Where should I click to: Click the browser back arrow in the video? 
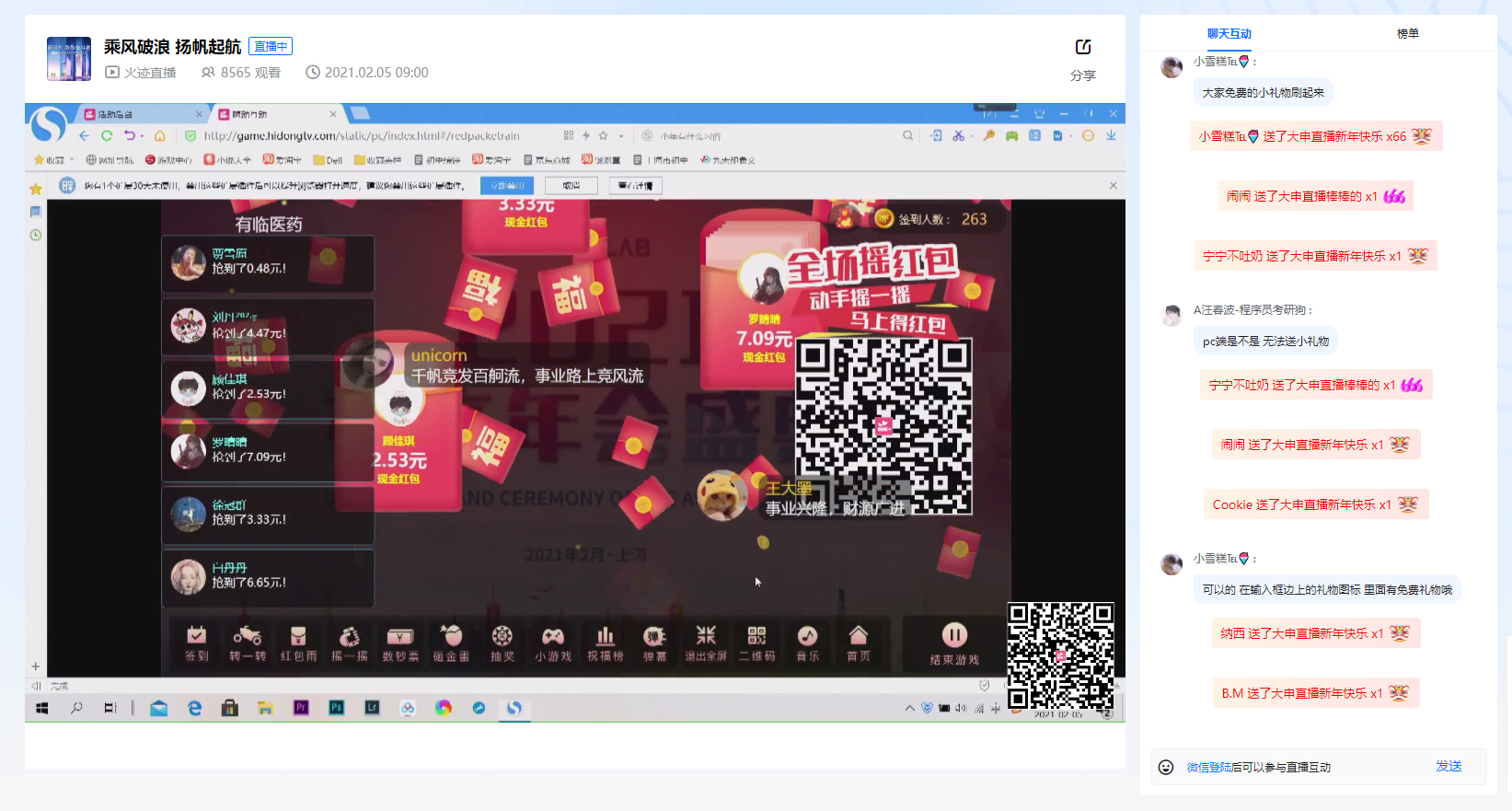click(x=85, y=135)
